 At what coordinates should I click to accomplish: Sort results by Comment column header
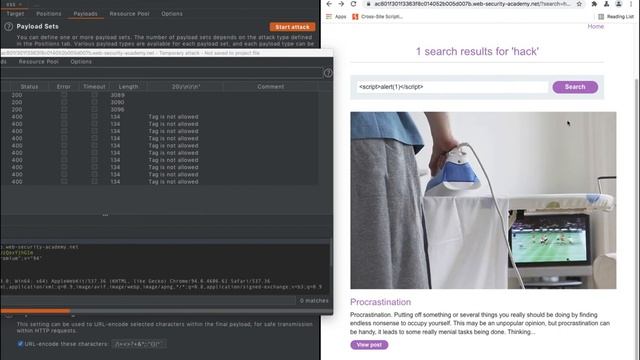(271, 87)
